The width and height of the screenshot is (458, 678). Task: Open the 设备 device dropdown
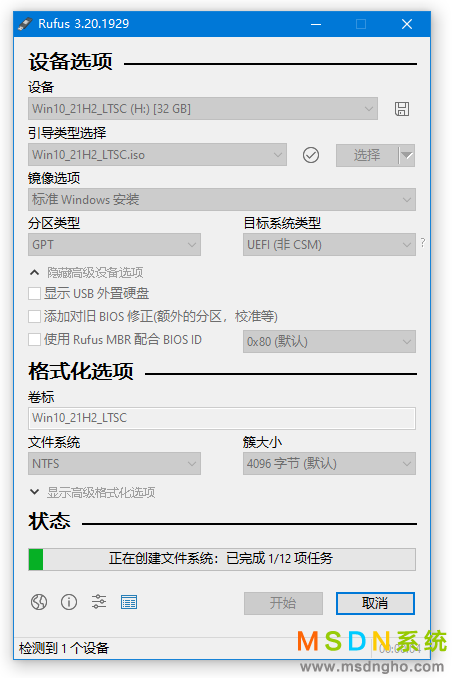[x=203, y=109]
